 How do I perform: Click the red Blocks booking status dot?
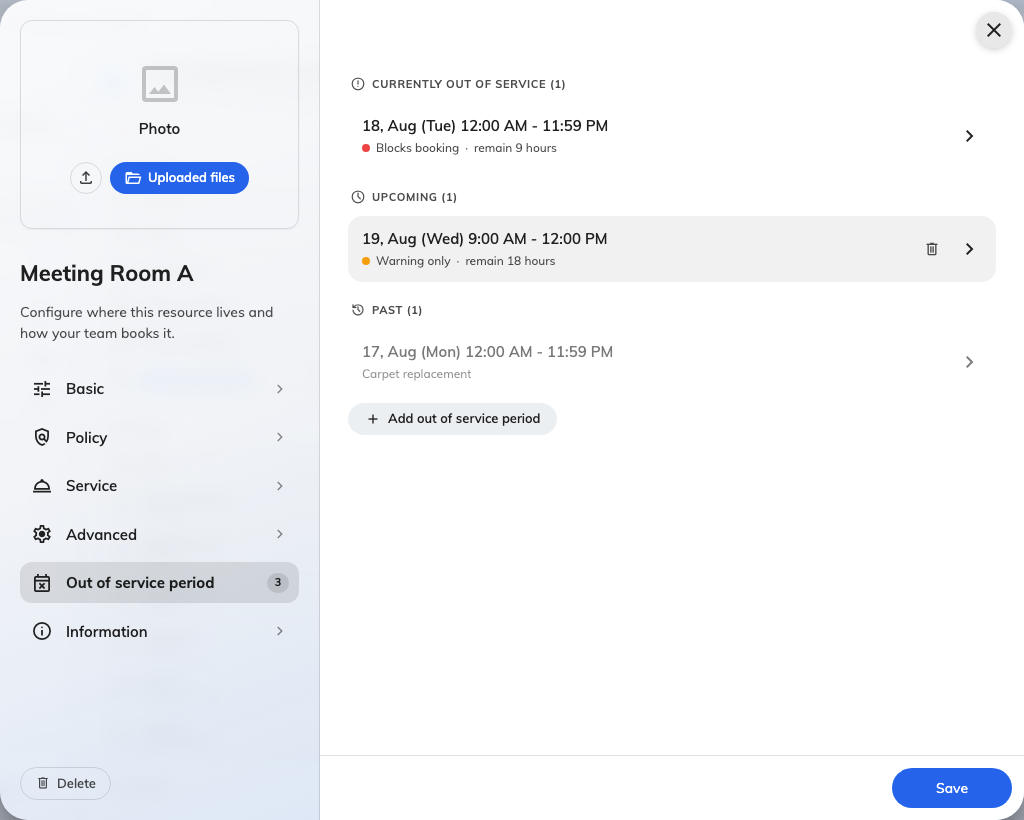coord(366,148)
